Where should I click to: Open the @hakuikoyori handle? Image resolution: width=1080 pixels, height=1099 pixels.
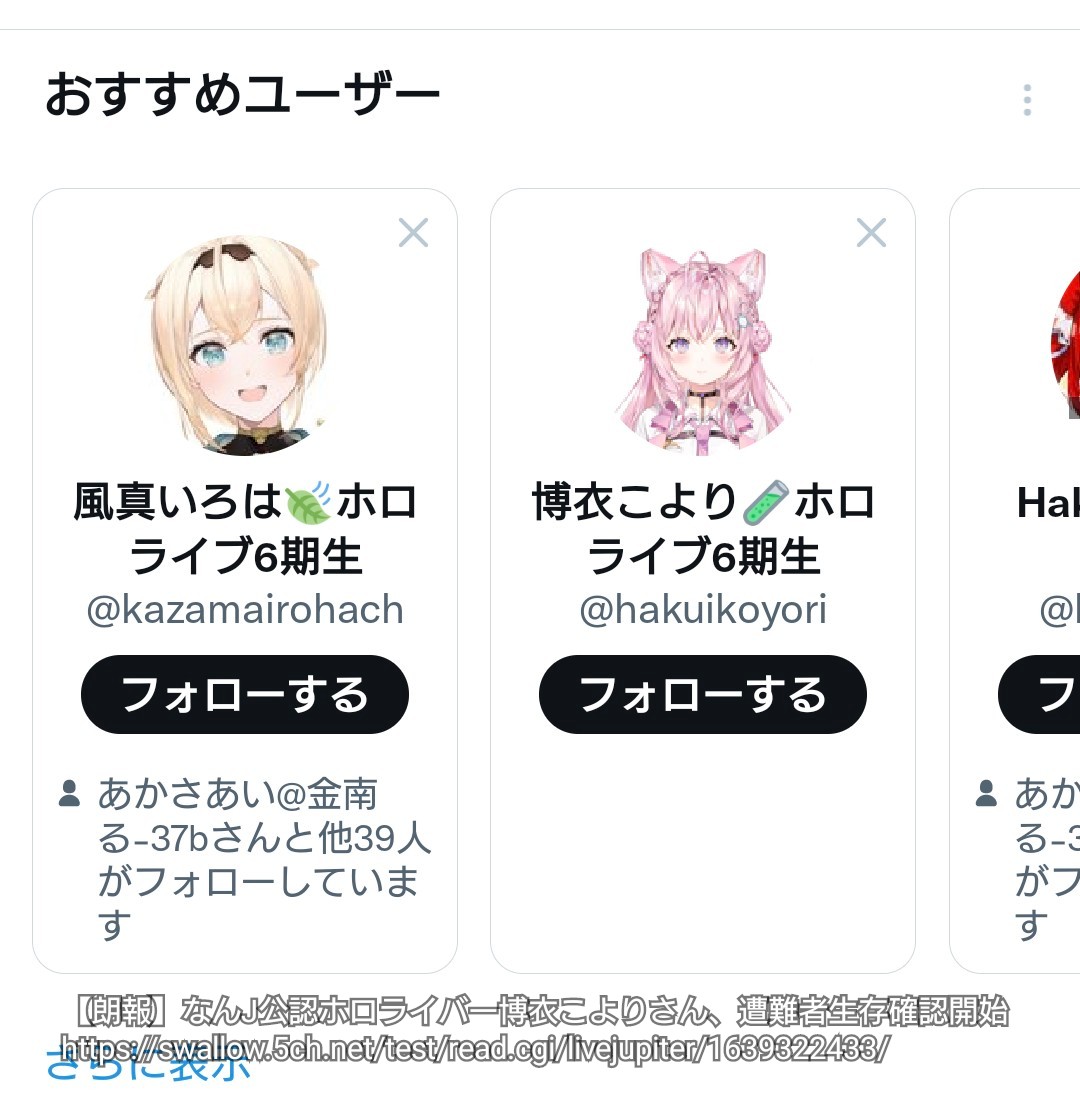(703, 610)
